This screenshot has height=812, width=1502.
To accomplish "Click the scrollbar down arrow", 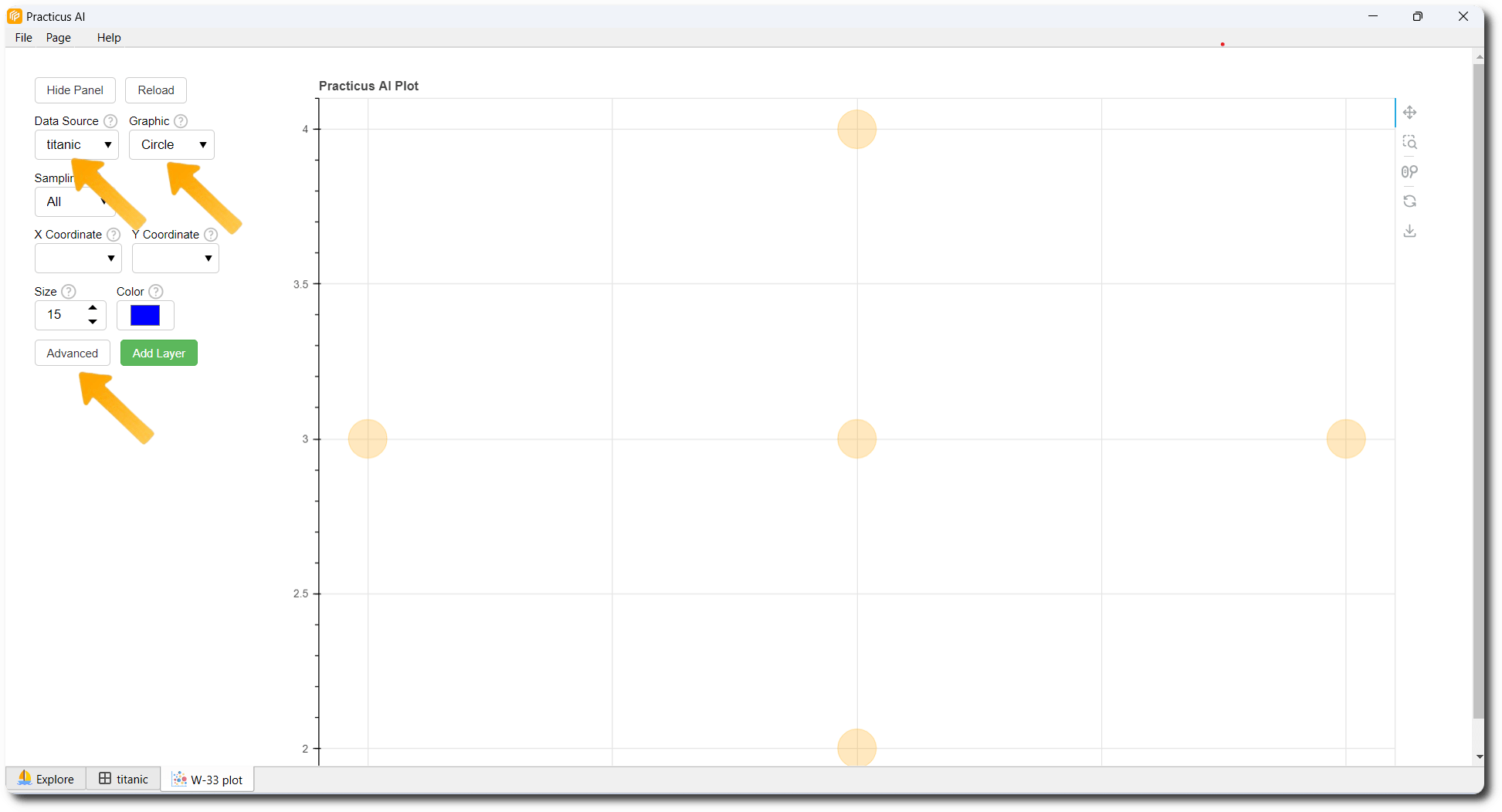I will 1479,757.
